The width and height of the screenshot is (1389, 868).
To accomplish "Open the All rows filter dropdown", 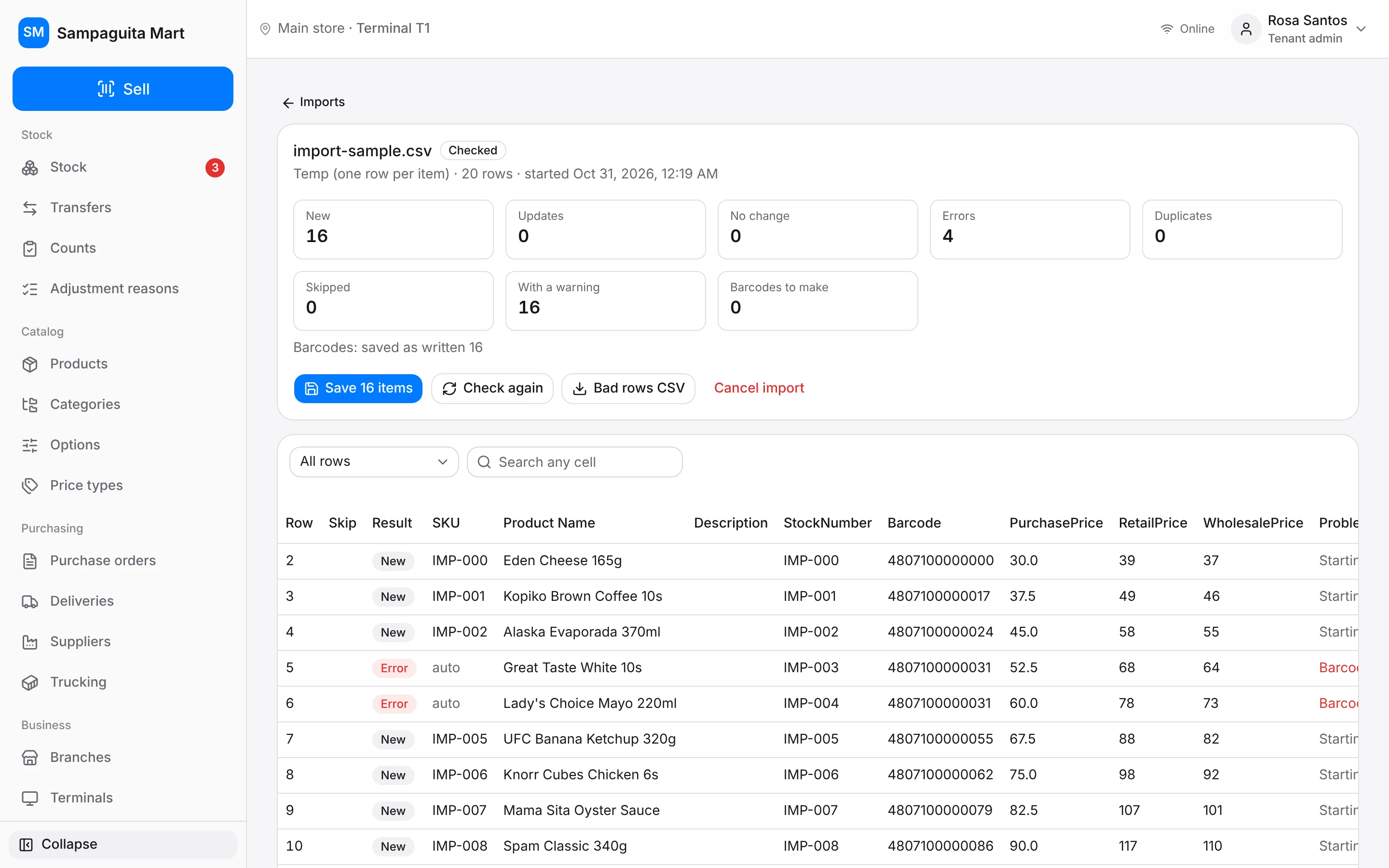I will coord(374,461).
